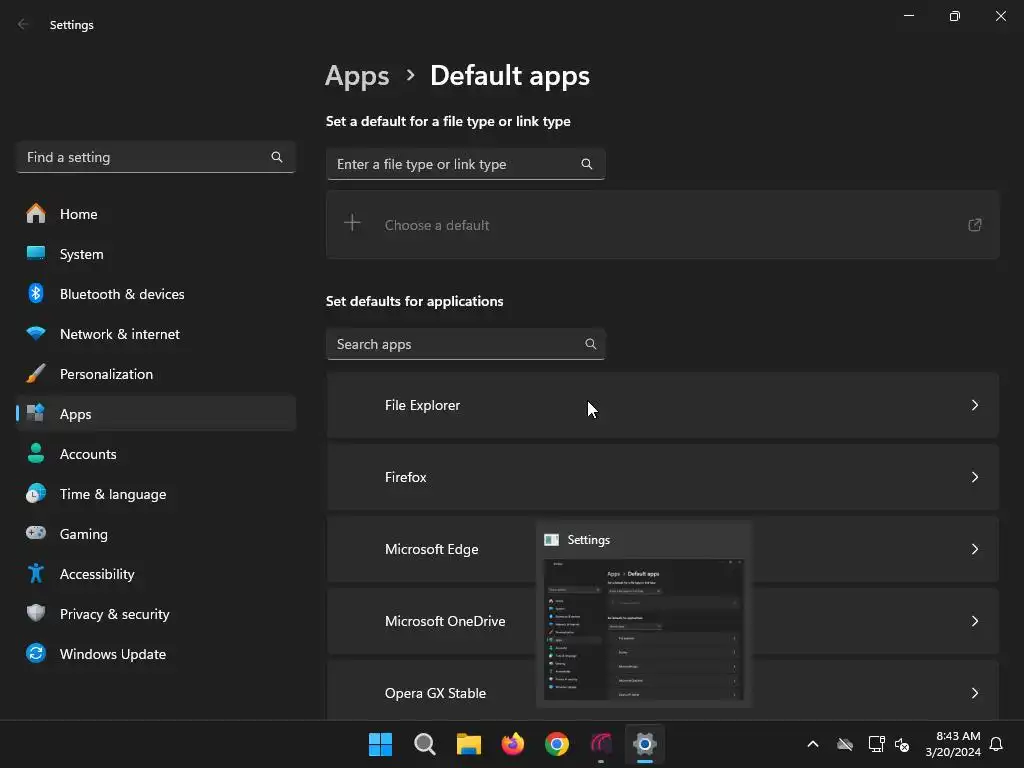Click the search icon in file type field
This screenshot has height=768, width=1024.
[x=587, y=164]
